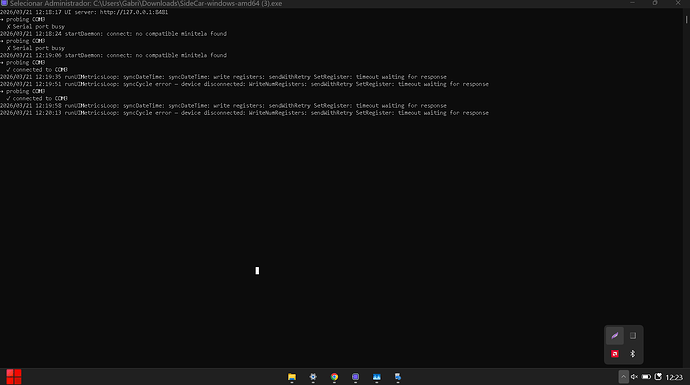Click the first 'connected to COM3' line

tap(37, 70)
